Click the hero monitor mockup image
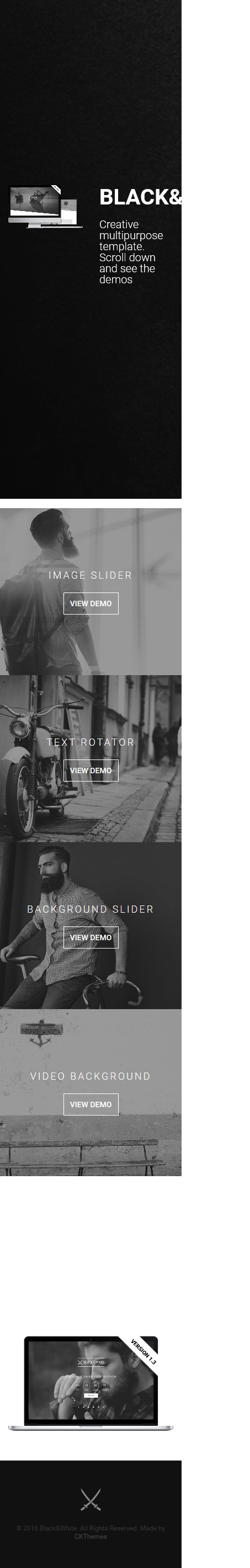 [x=45, y=207]
